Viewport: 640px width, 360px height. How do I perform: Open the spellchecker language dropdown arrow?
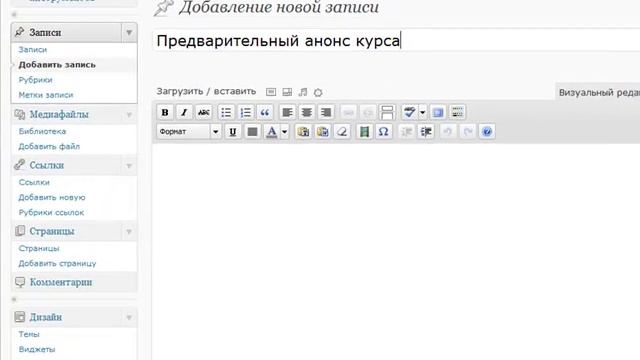pyautogui.click(x=423, y=112)
